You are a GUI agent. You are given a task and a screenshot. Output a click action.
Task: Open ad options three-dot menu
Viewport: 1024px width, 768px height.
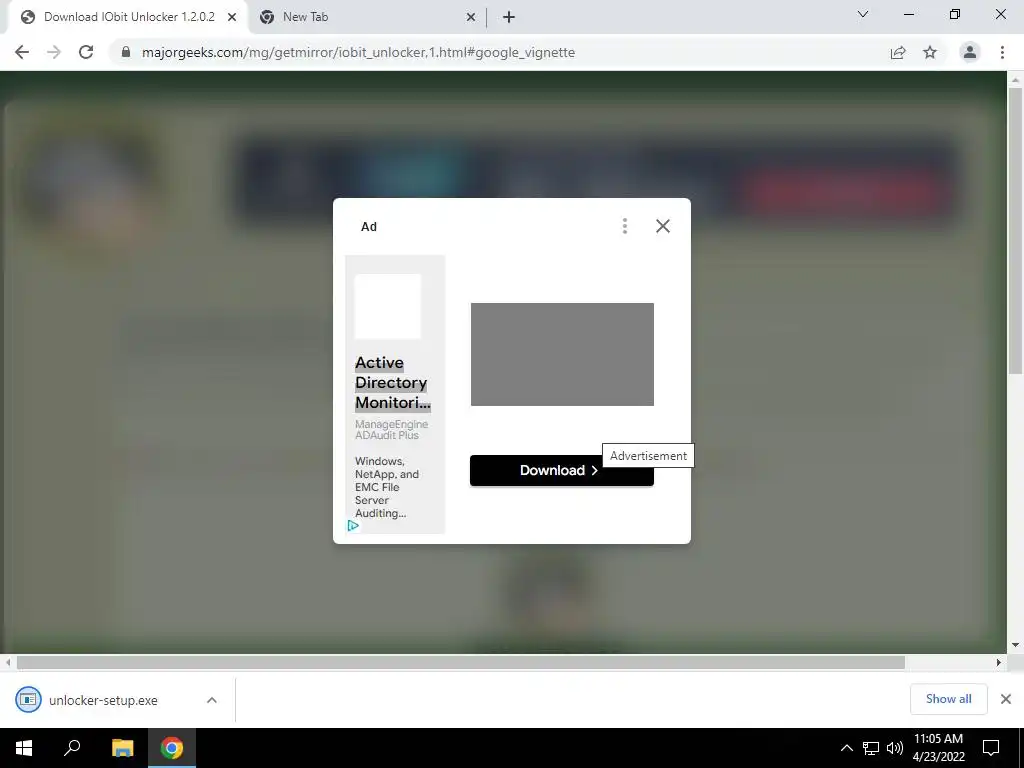625,226
